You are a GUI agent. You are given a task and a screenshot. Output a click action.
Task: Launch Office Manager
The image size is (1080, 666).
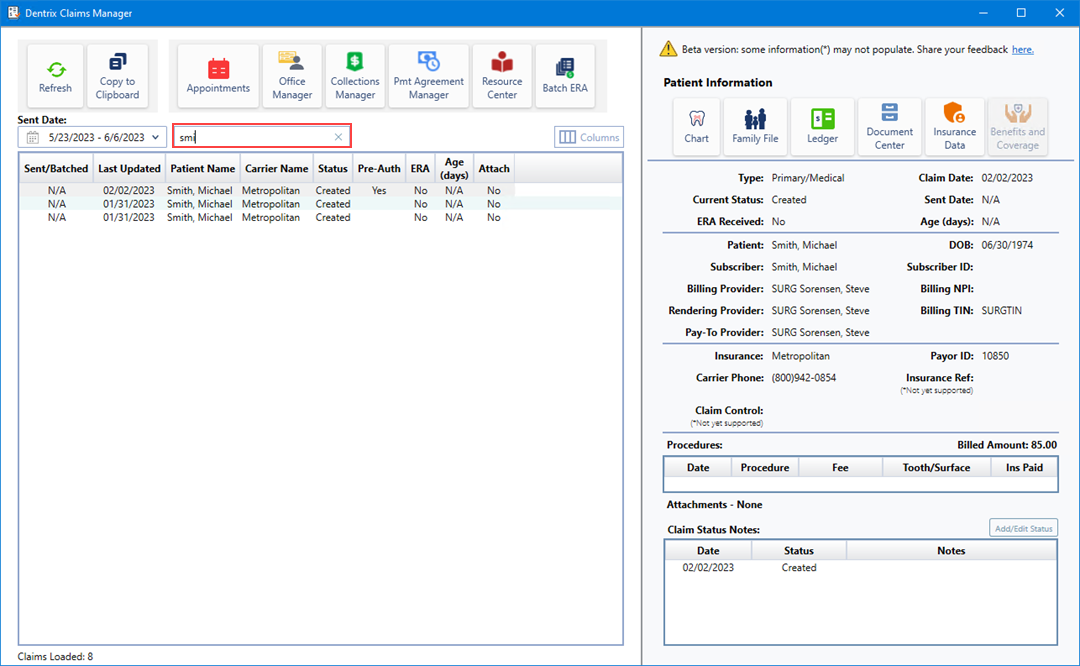(x=291, y=76)
